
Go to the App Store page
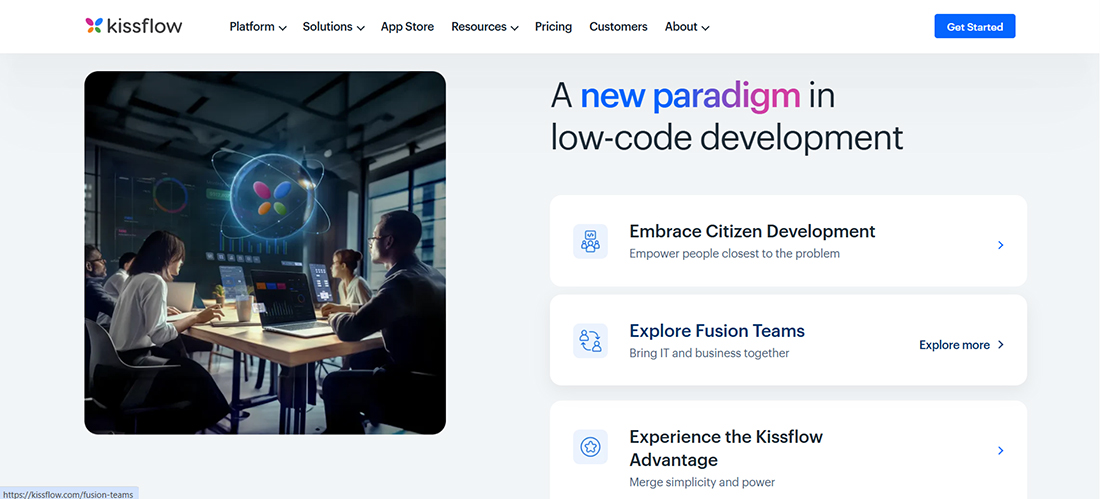[x=407, y=27]
